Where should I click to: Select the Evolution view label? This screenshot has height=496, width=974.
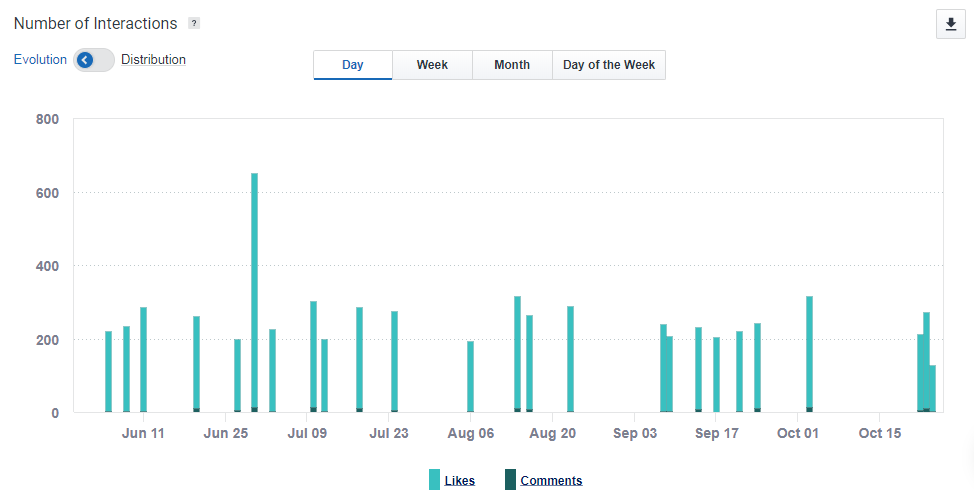pos(40,60)
